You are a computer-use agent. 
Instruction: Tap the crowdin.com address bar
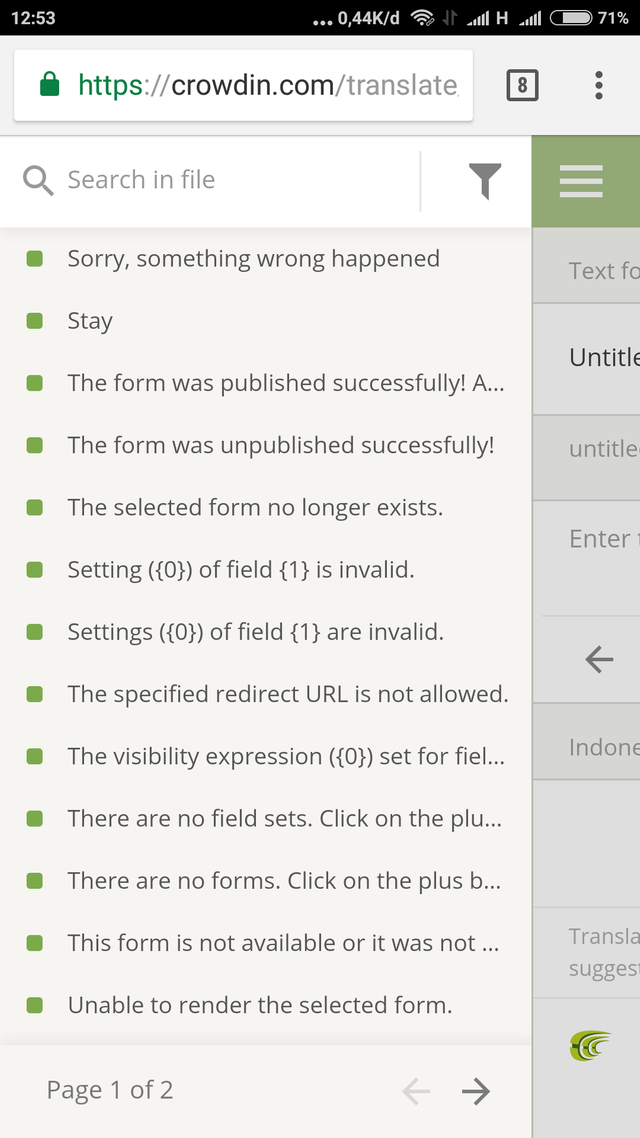pyautogui.click(x=268, y=86)
